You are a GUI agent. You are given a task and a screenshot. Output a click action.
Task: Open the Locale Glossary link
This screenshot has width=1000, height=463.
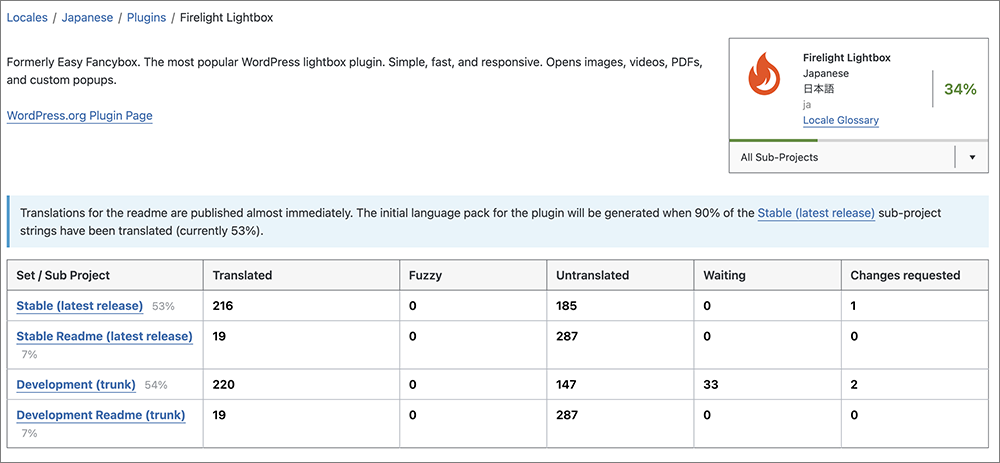(840, 120)
